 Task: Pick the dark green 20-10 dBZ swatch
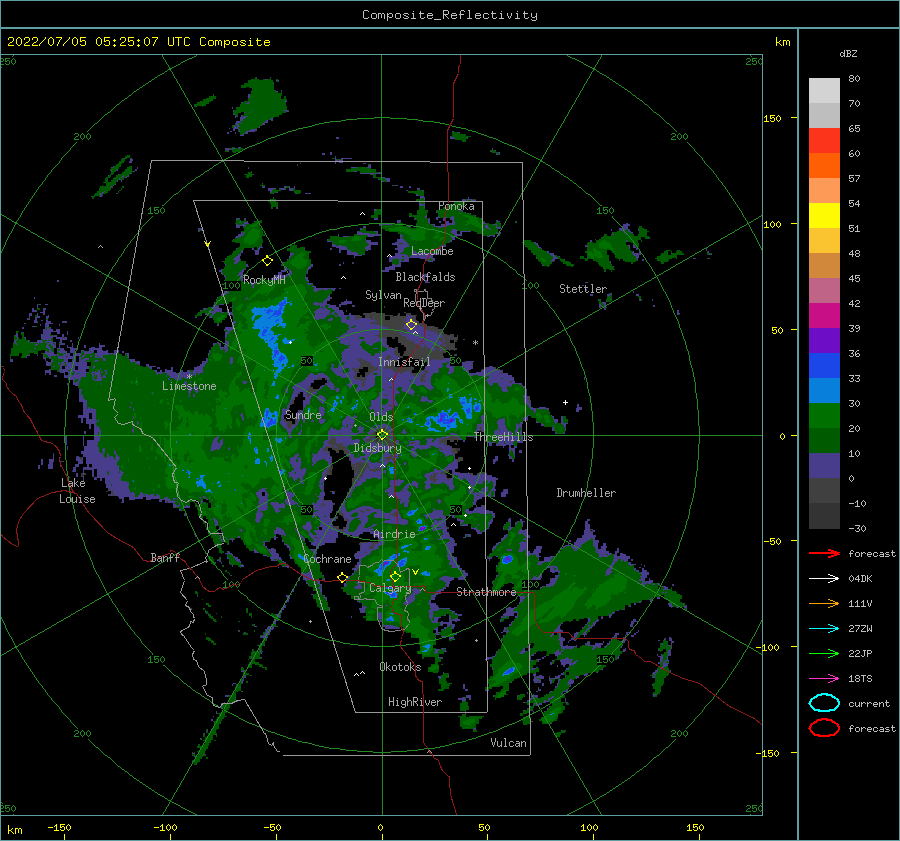point(824,441)
